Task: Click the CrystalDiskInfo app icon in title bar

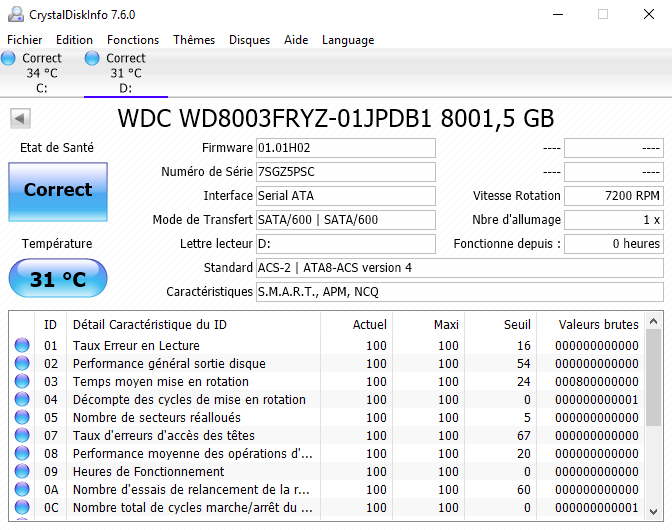Action: pos(15,15)
